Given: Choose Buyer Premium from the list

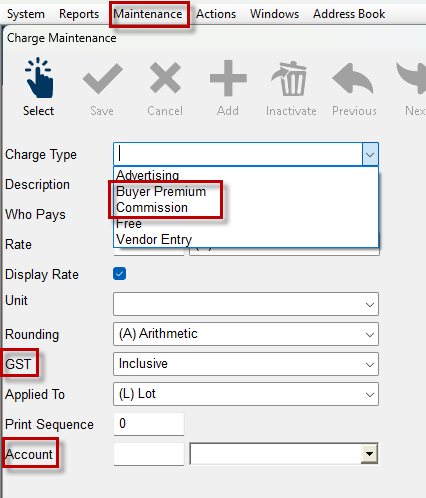Looking at the screenshot, I should tap(161, 192).
